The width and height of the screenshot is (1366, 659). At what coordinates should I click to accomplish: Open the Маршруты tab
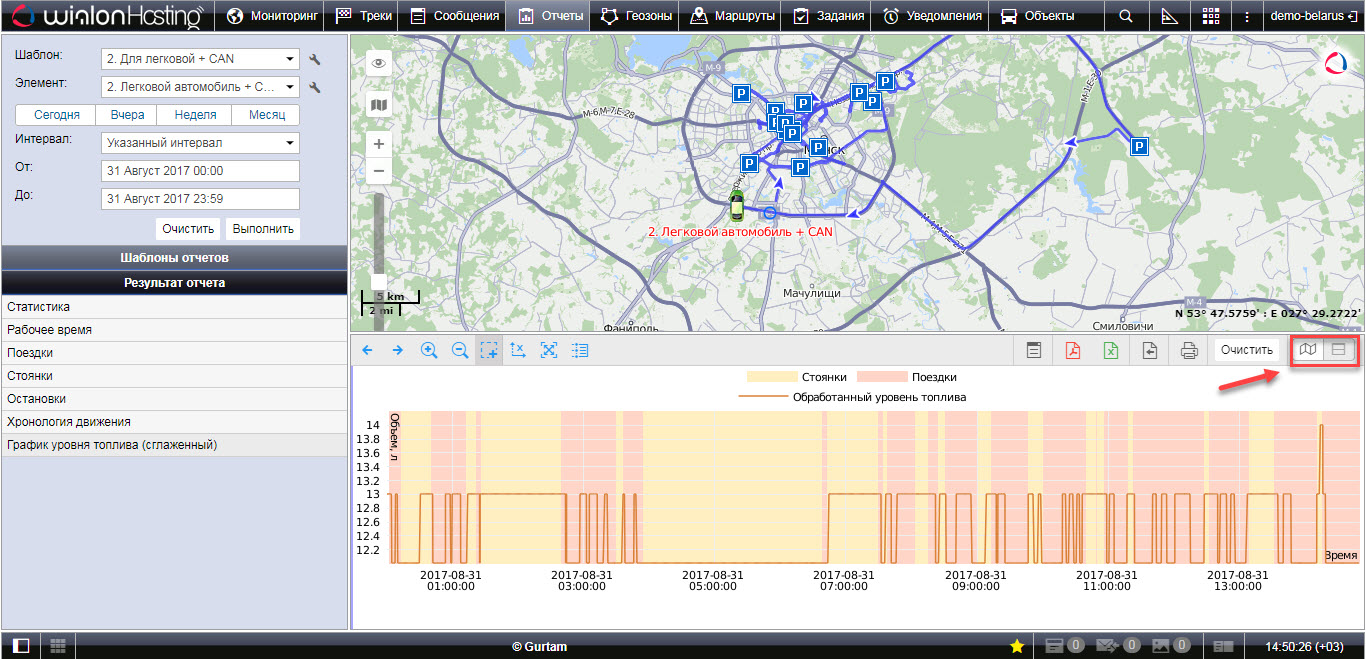tap(732, 16)
